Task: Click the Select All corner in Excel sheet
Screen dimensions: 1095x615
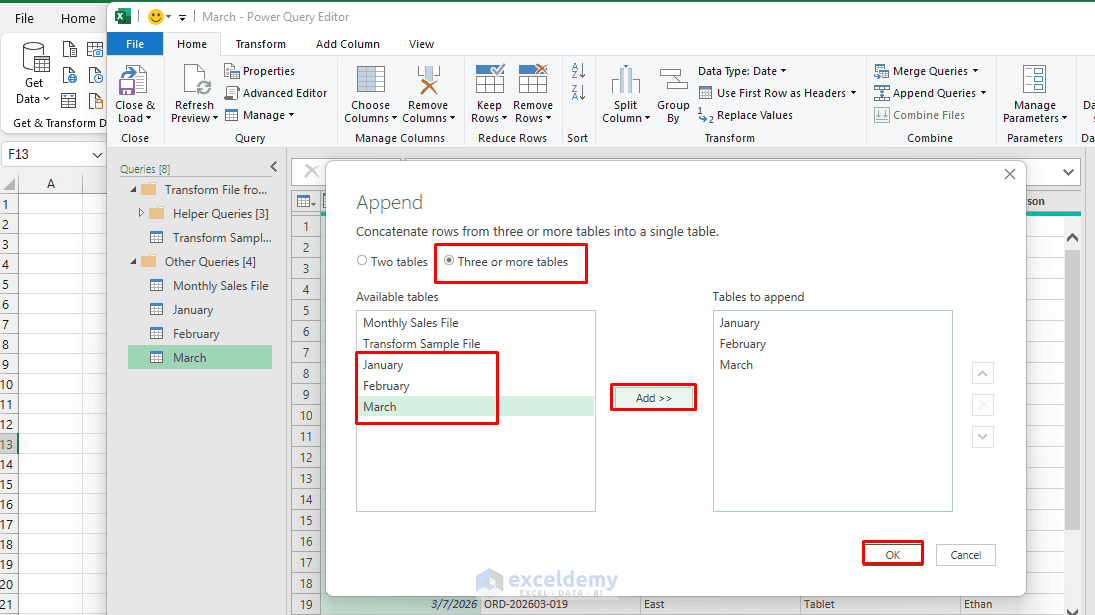Action: (x=9, y=184)
